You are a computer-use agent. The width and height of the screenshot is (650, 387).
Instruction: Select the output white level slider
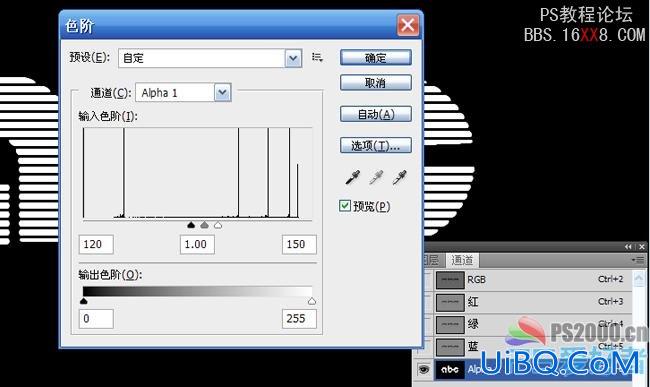[312, 301]
